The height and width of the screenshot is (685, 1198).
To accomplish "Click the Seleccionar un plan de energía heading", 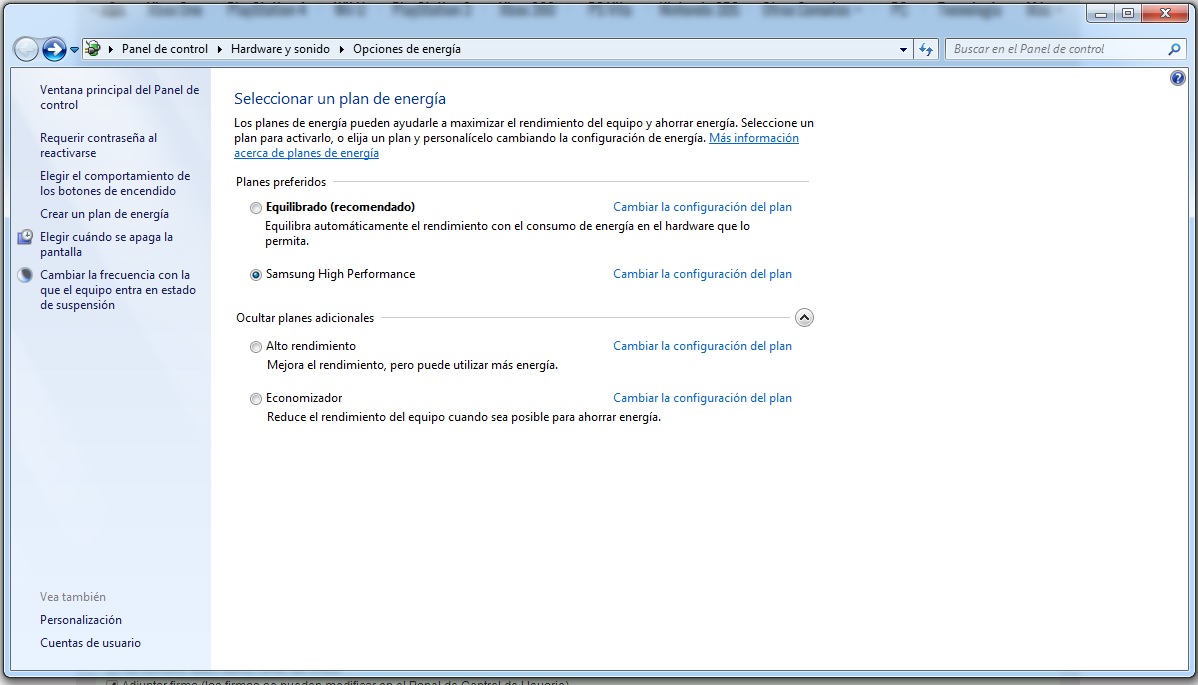I will (x=339, y=99).
